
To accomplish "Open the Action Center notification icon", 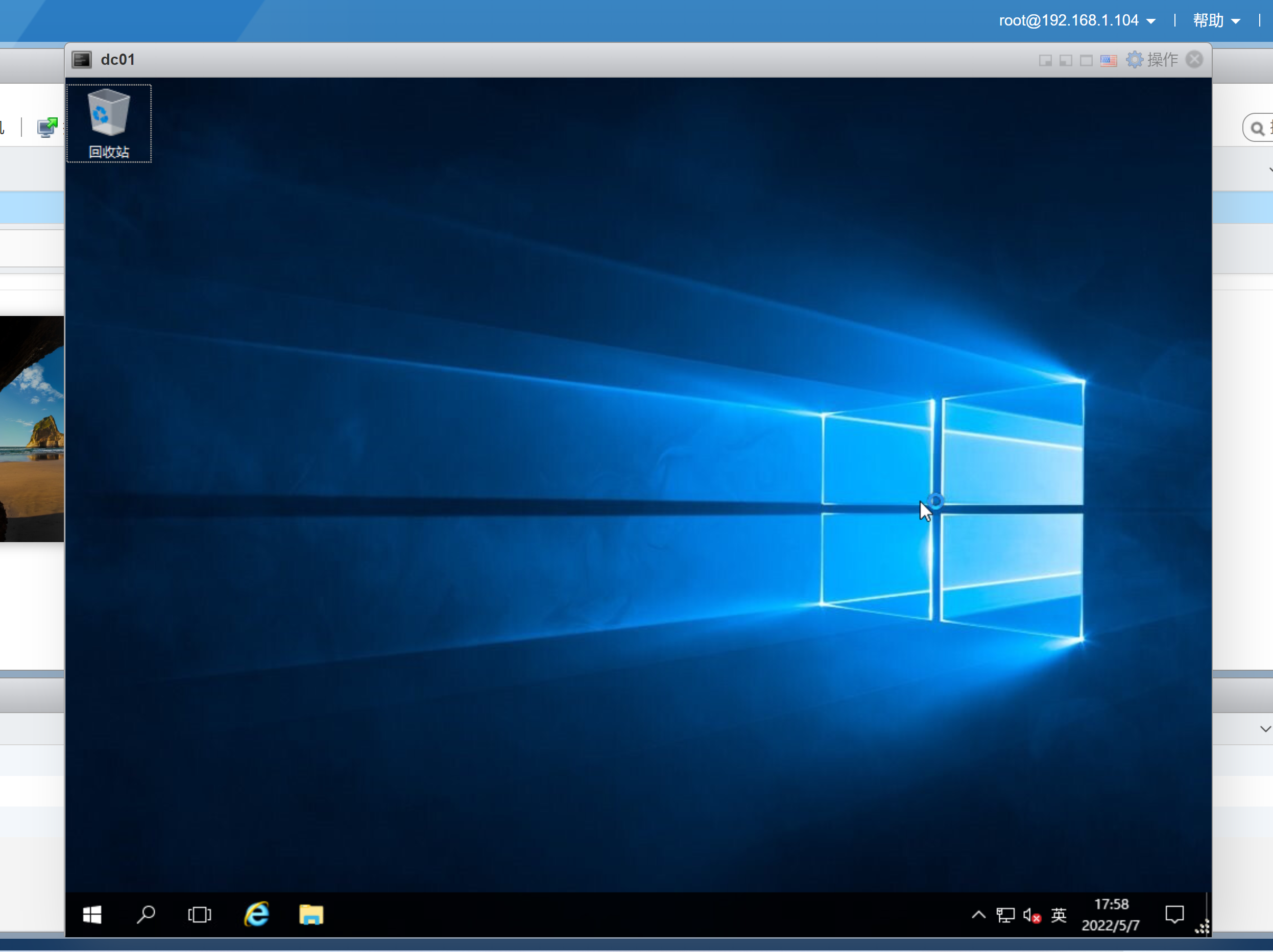I will coord(1174,914).
